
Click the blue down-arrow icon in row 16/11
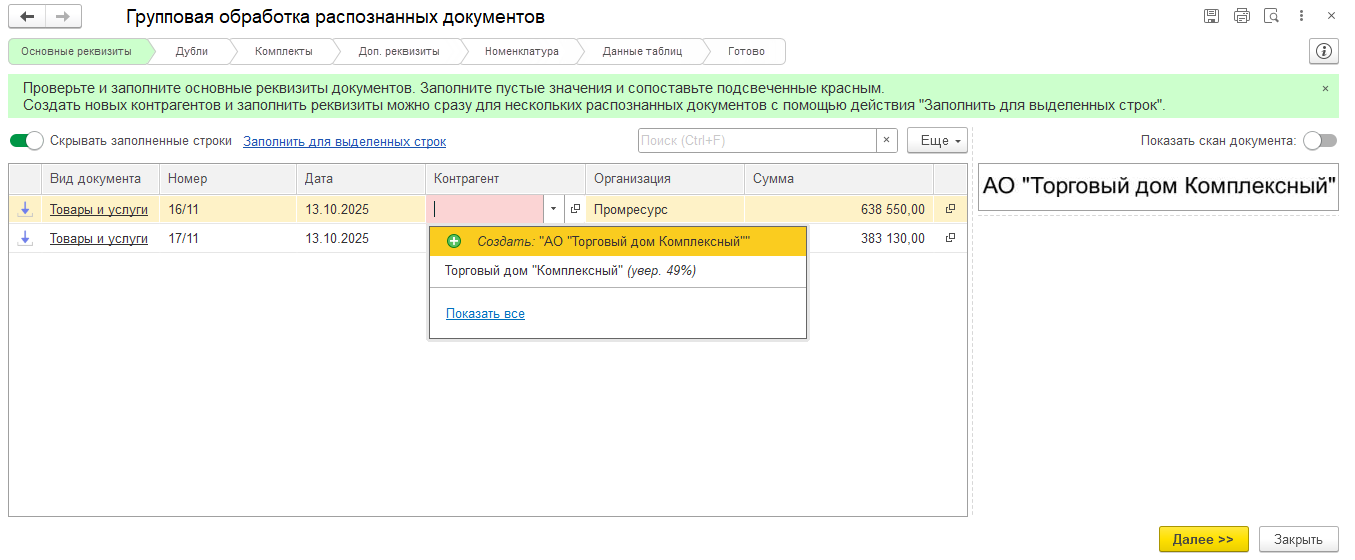point(25,209)
